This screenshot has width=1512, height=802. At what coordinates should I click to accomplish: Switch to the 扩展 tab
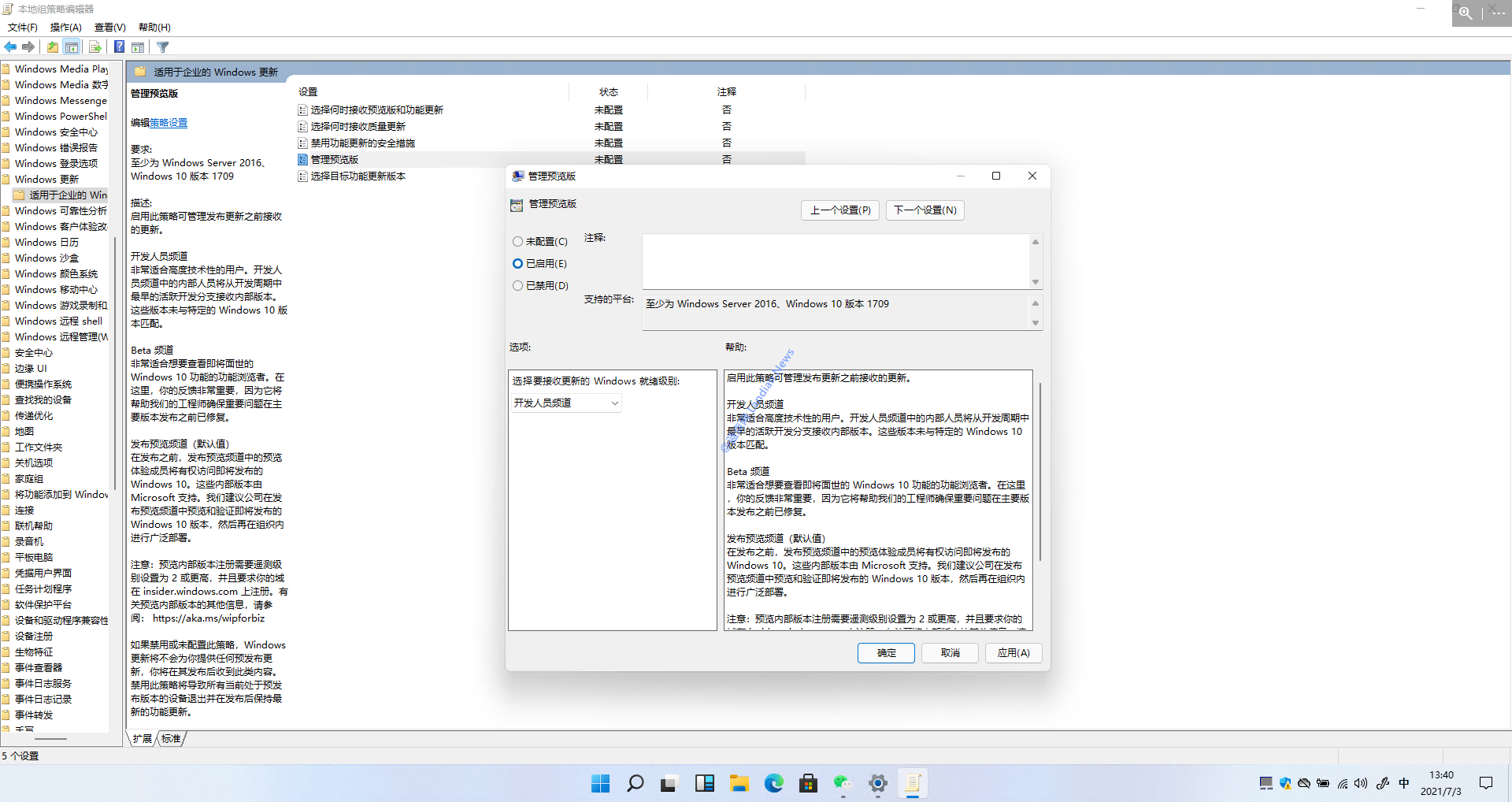pyautogui.click(x=143, y=739)
